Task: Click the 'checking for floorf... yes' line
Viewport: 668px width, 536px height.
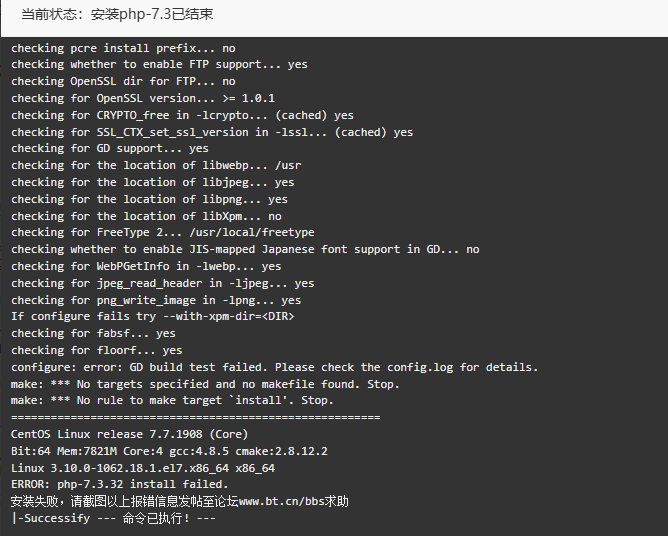Action: 97,350
